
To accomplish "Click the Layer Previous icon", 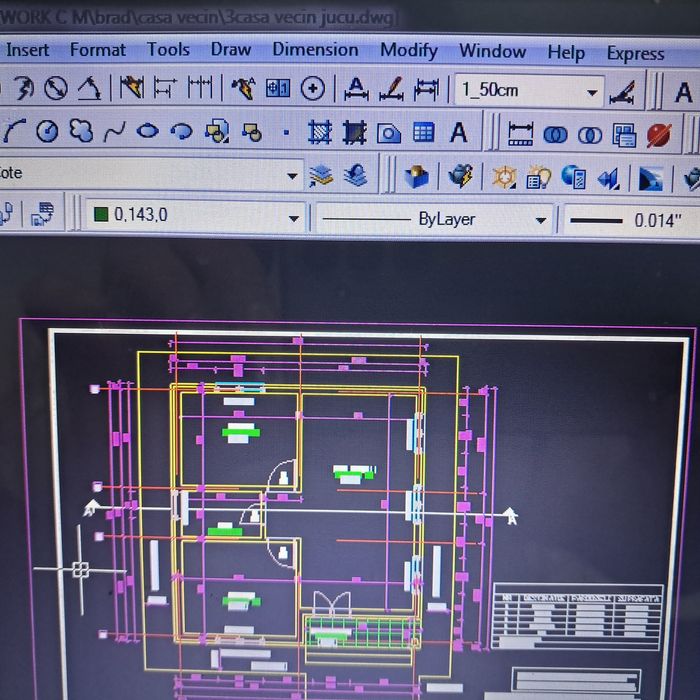I will coord(356,175).
